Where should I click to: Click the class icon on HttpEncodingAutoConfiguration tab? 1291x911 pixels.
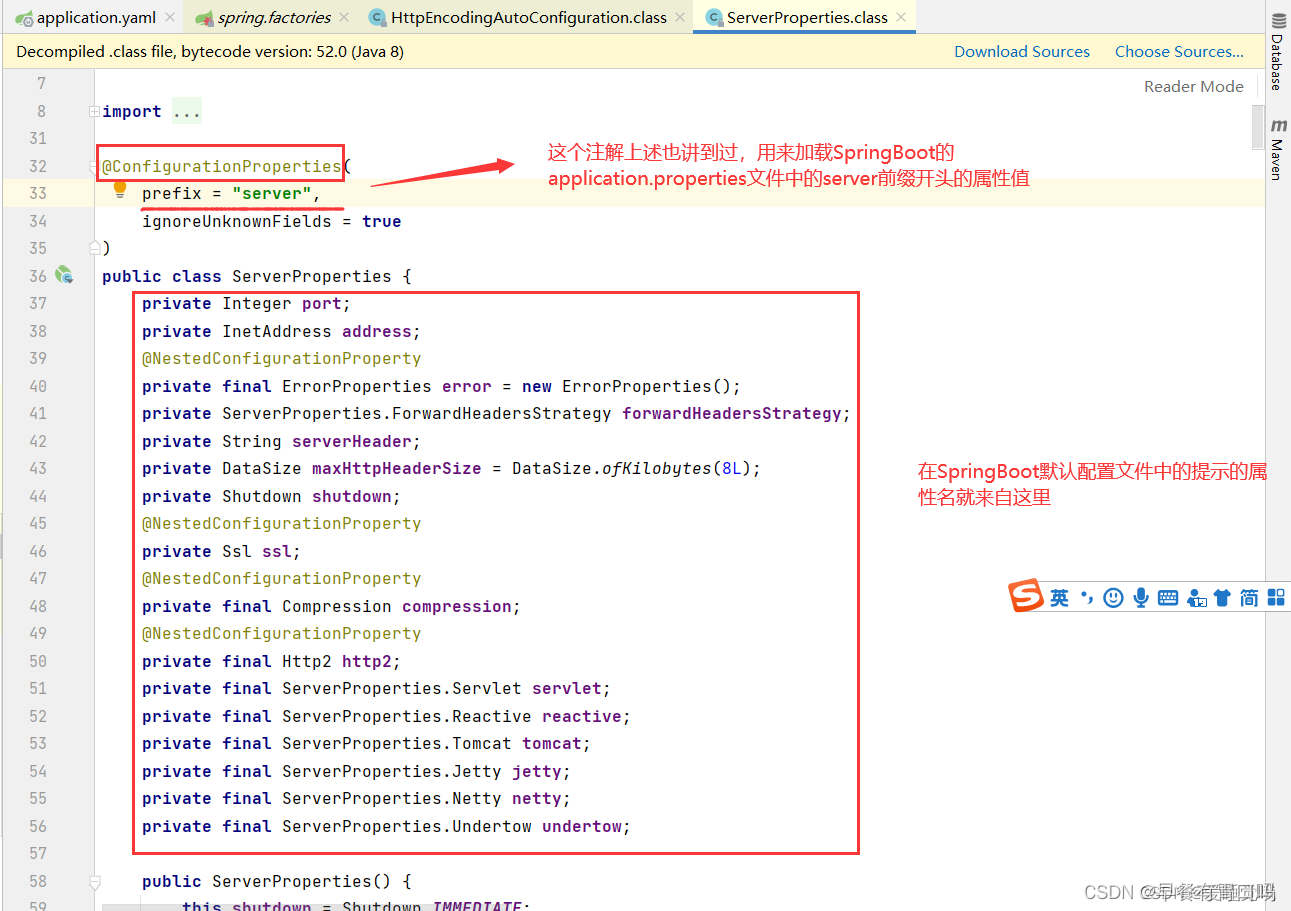click(x=376, y=17)
